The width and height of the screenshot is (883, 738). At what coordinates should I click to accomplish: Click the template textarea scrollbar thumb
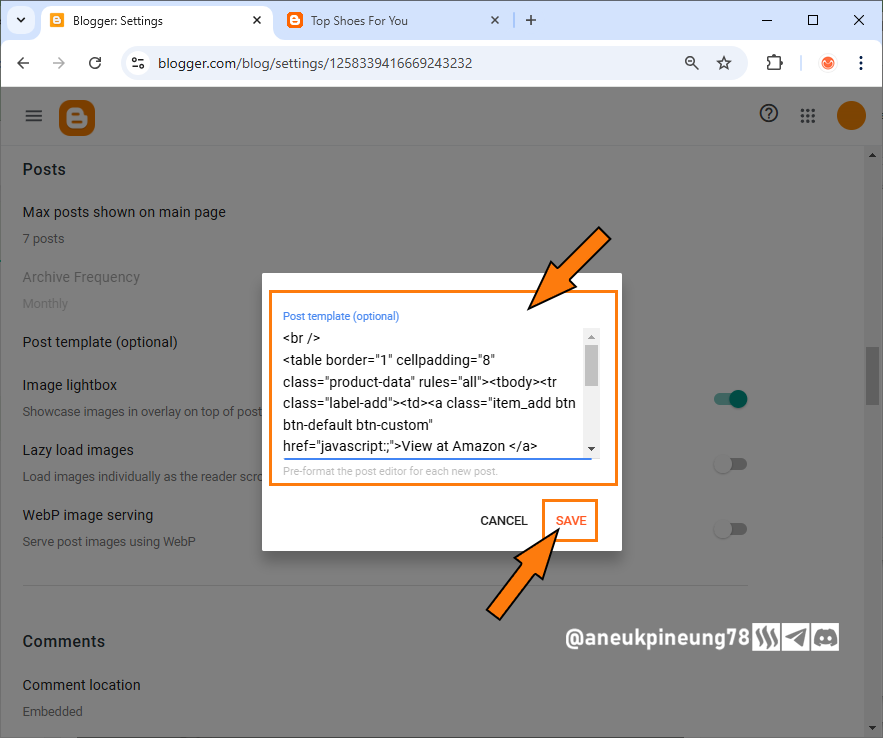591,365
